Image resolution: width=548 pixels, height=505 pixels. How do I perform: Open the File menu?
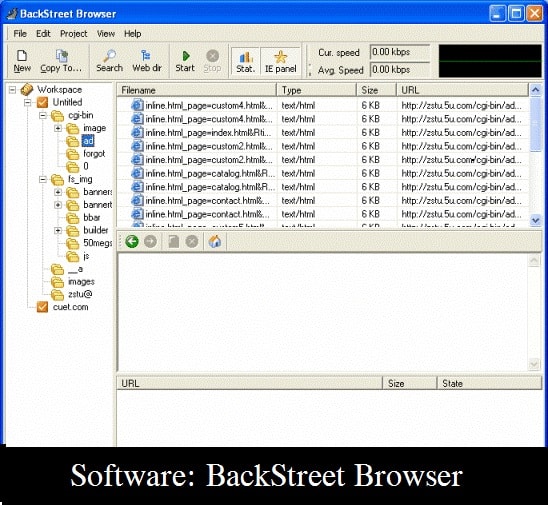point(20,34)
